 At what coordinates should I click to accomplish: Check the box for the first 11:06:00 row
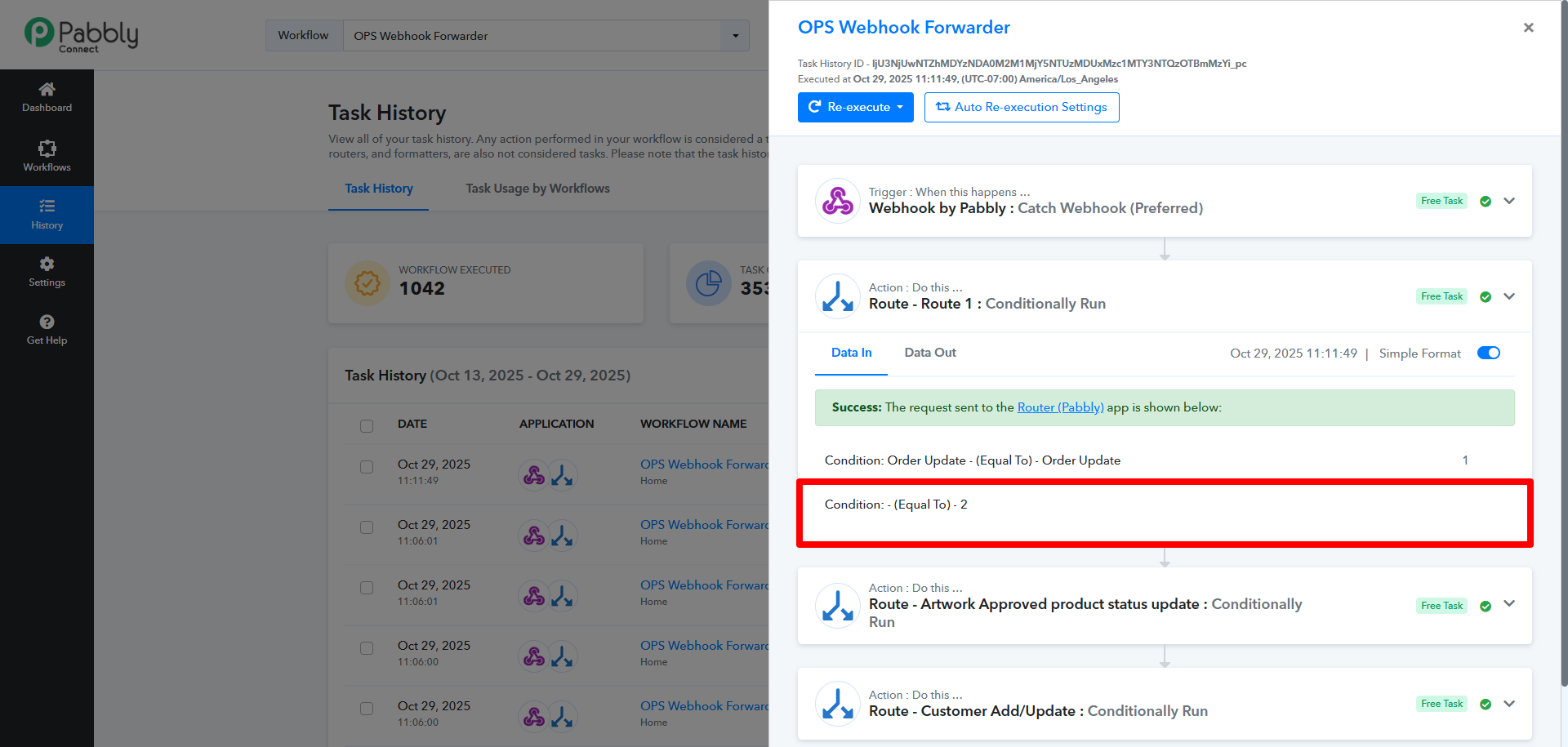[x=367, y=648]
